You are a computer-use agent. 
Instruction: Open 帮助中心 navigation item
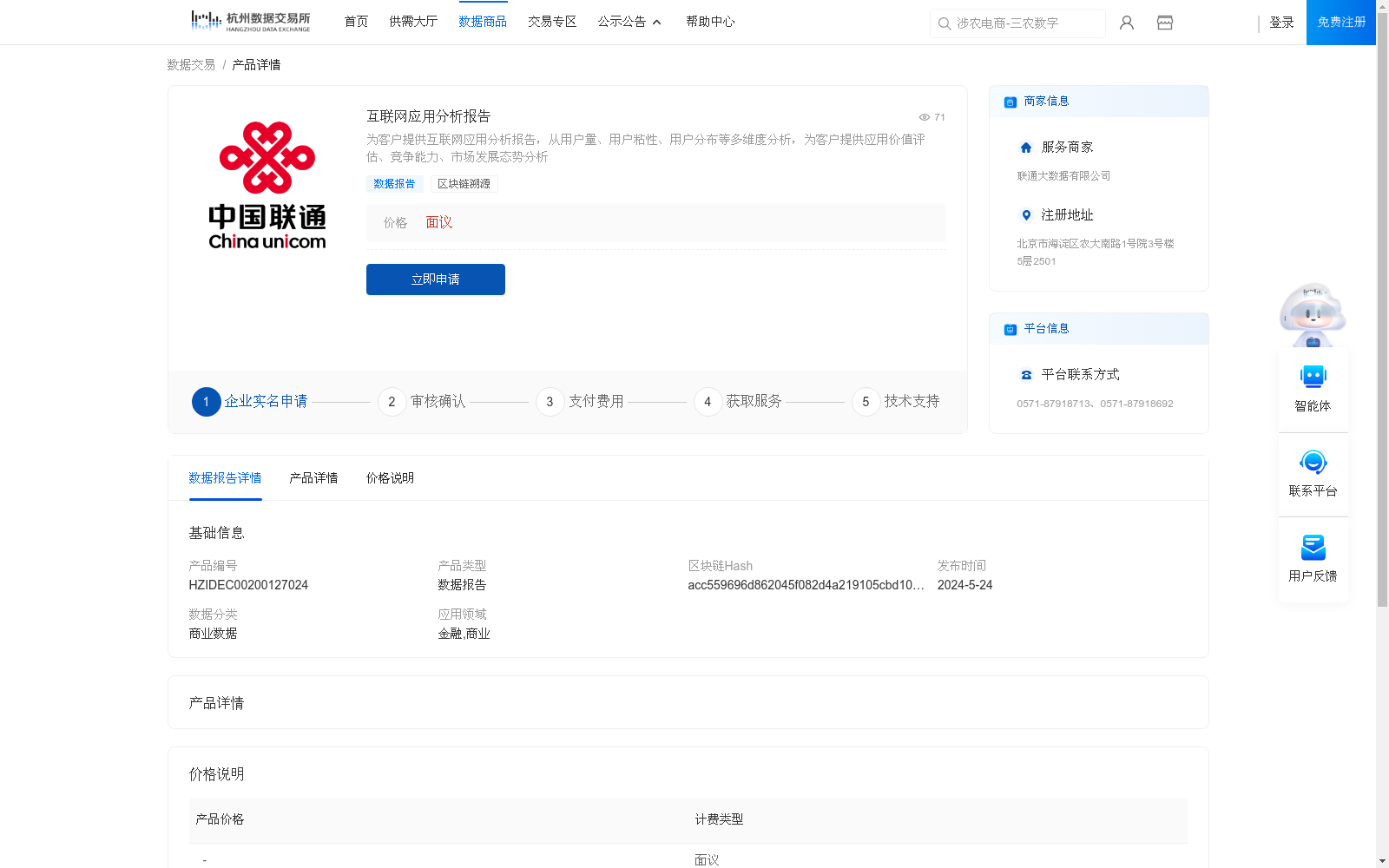(x=710, y=22)
